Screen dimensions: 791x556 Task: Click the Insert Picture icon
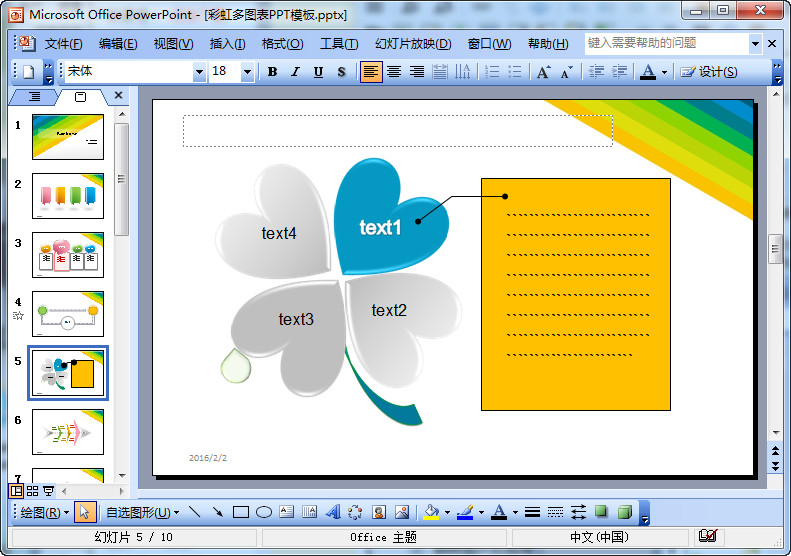401,512
